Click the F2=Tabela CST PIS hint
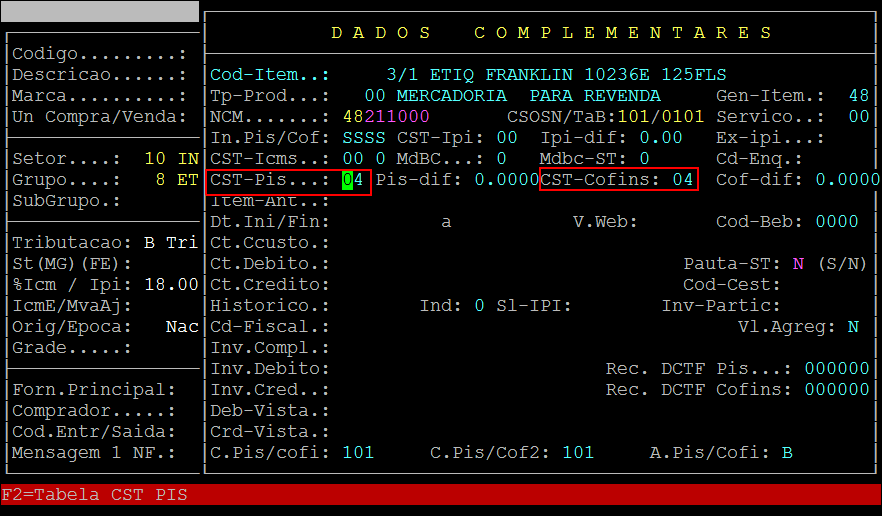This screenshot has height=516, width=882. [x=94, y=495]
